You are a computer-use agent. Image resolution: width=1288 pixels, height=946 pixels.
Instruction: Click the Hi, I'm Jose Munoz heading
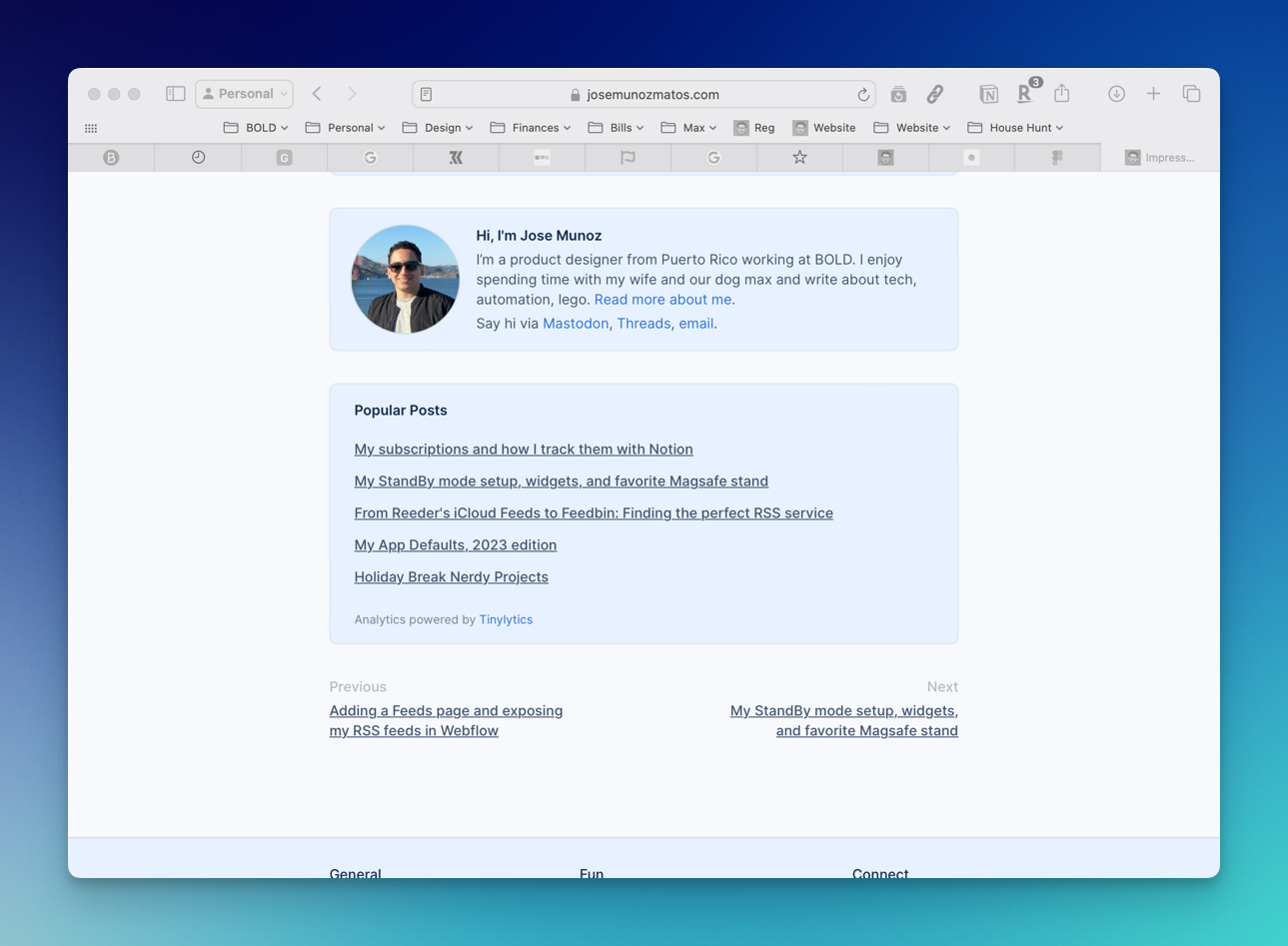click(x=539, y=236)
